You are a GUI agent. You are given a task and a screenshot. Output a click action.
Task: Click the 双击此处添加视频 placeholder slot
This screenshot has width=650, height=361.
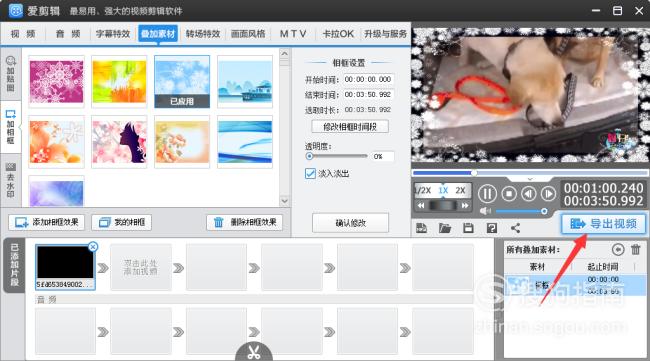pos(141,267)
